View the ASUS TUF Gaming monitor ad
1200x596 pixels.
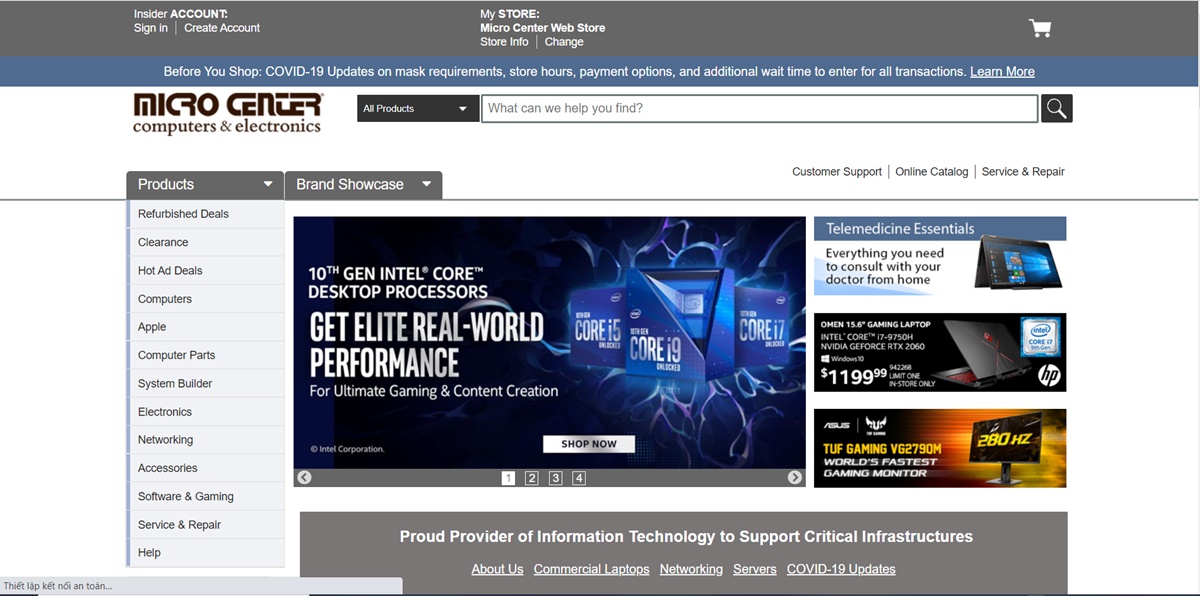939,448
